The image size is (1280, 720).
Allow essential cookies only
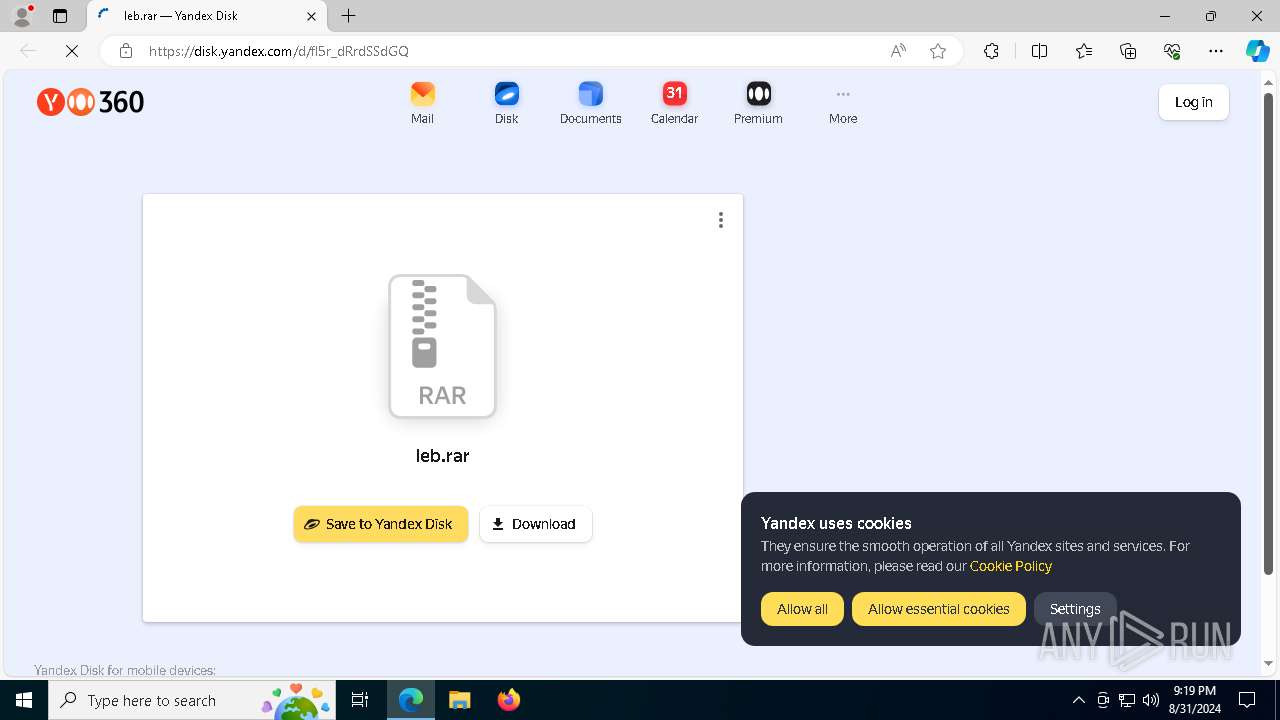938,609
